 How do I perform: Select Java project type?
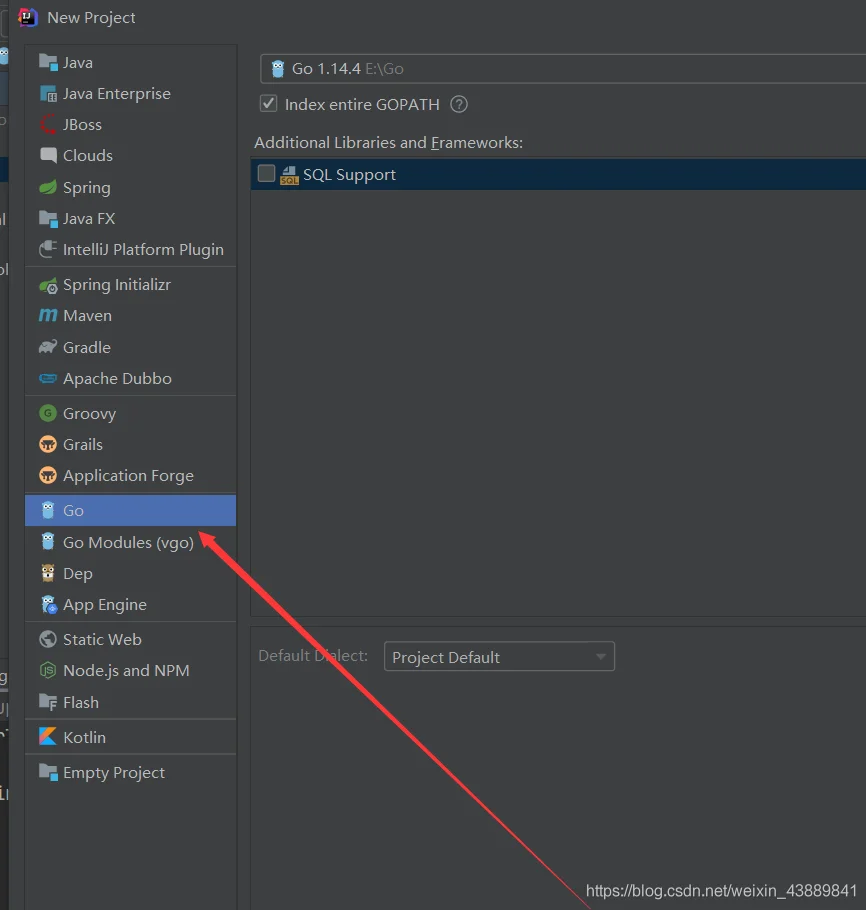click(131, 62)
